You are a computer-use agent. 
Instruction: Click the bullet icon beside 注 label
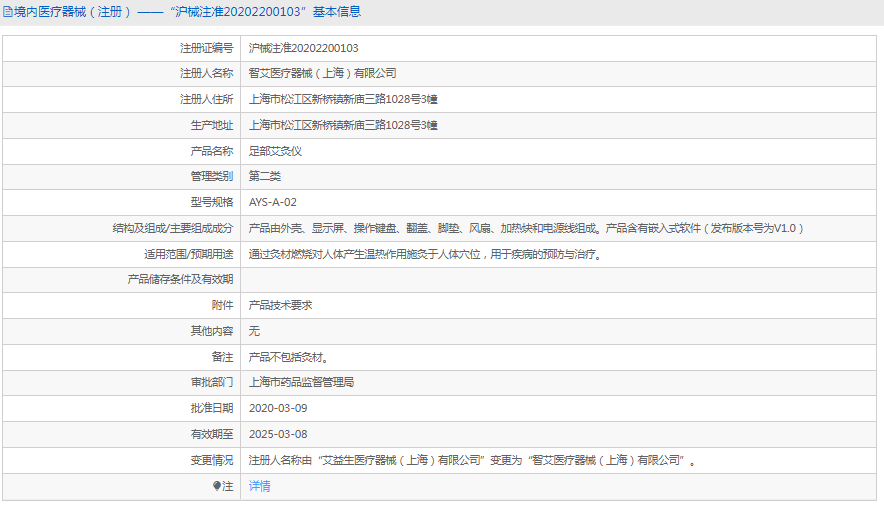[x=216, y=486]
